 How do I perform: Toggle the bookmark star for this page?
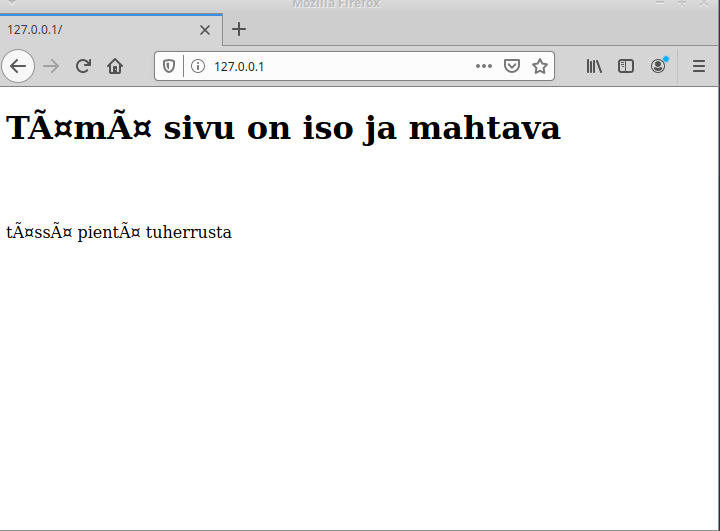click(x=540, y=66)
